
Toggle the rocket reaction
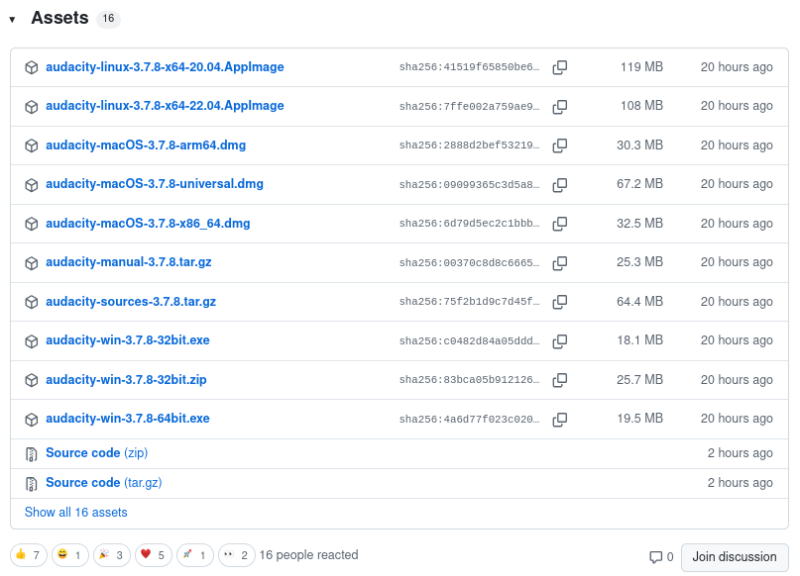click(195, 555)
